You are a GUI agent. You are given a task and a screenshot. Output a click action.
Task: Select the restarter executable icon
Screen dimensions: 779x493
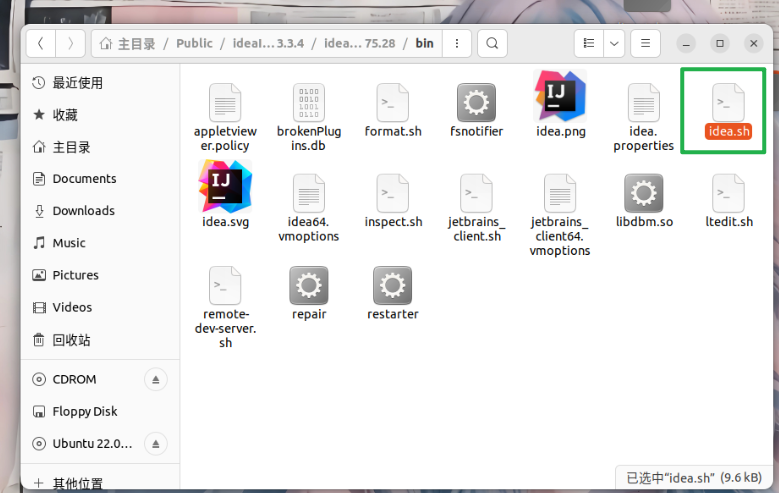[x=392, y=286]
